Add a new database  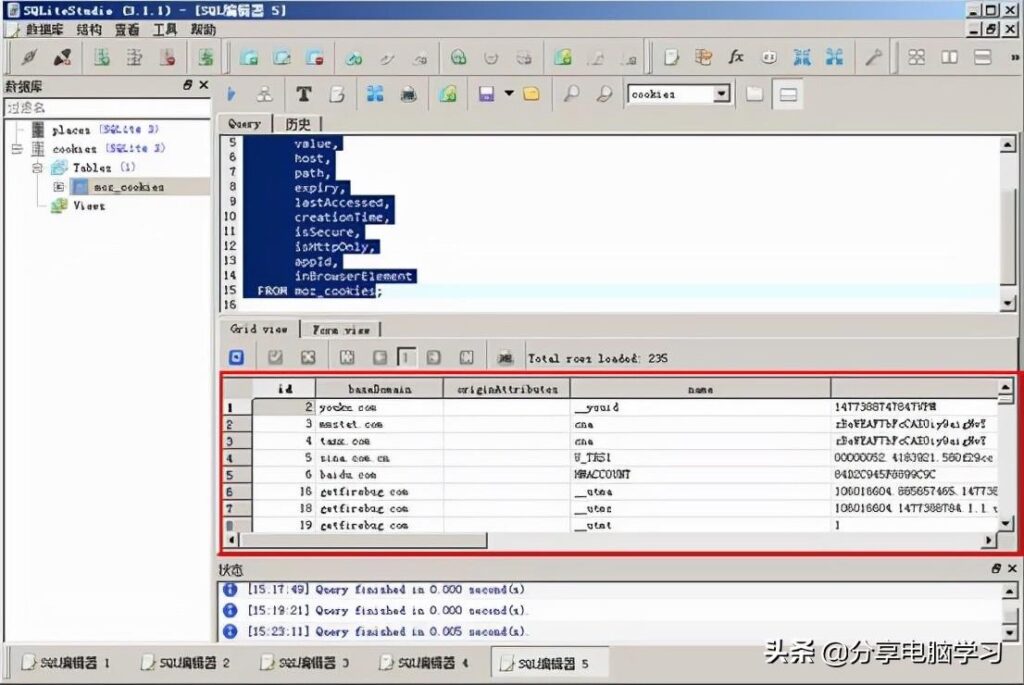tap(101, 57)
